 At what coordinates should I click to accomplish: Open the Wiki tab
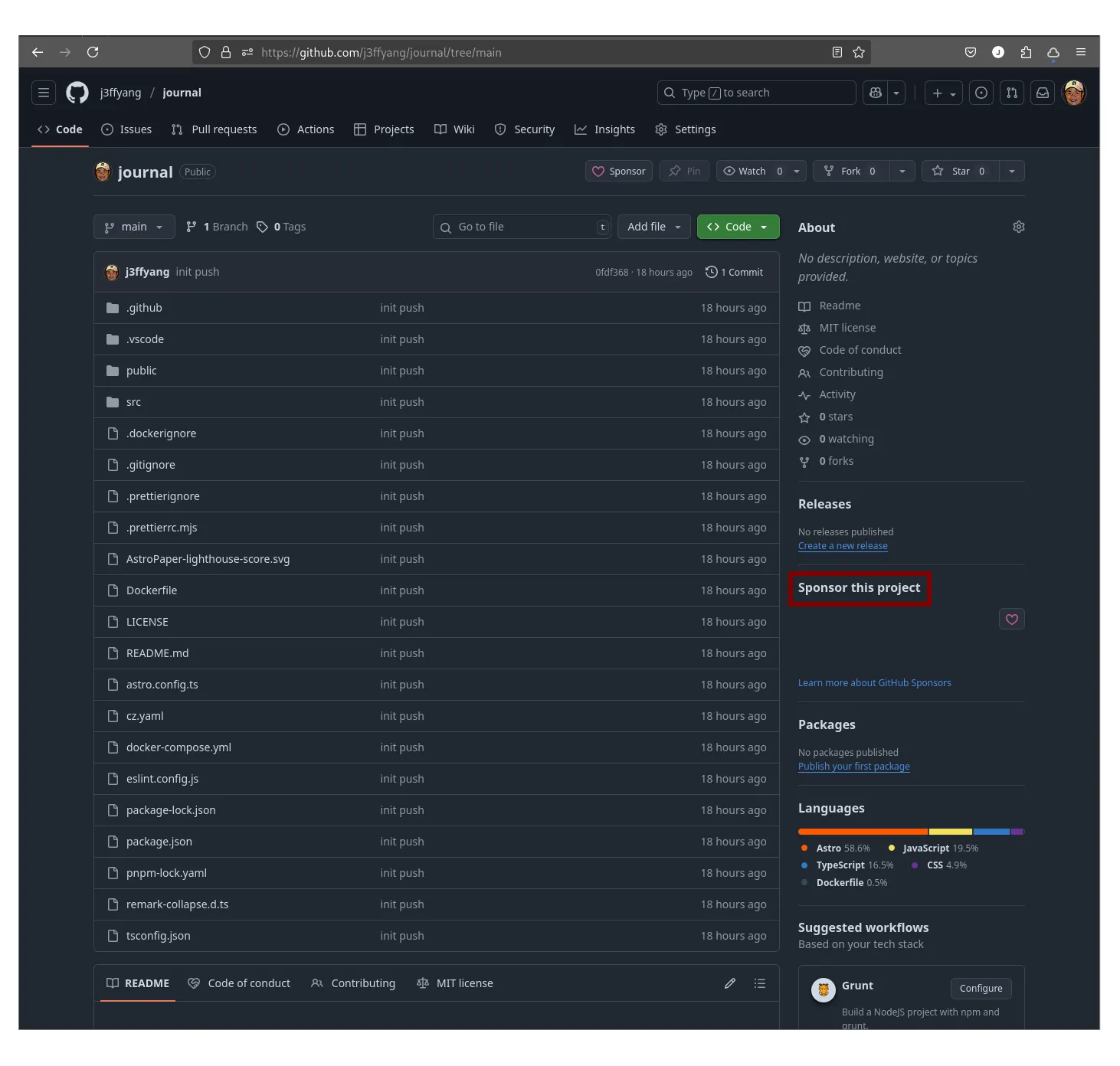point(454,129)
